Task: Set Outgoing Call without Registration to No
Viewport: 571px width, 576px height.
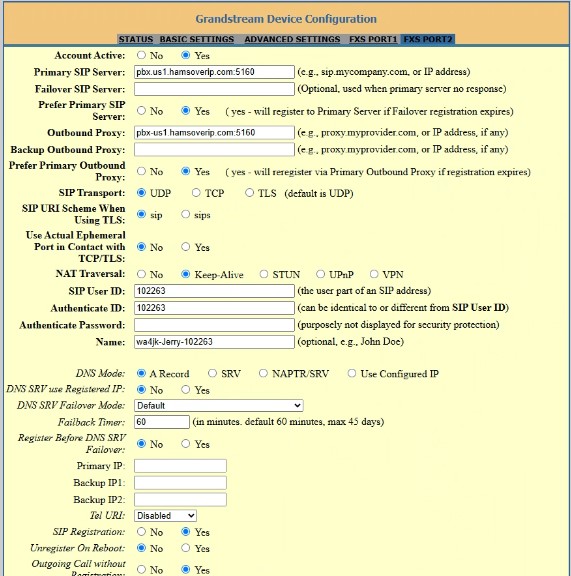Action: click(141, 569)
